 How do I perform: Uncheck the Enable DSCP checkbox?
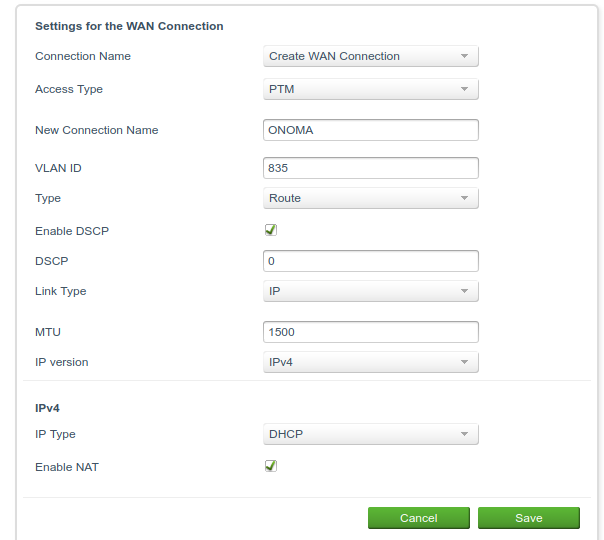(x=271, y=230)
